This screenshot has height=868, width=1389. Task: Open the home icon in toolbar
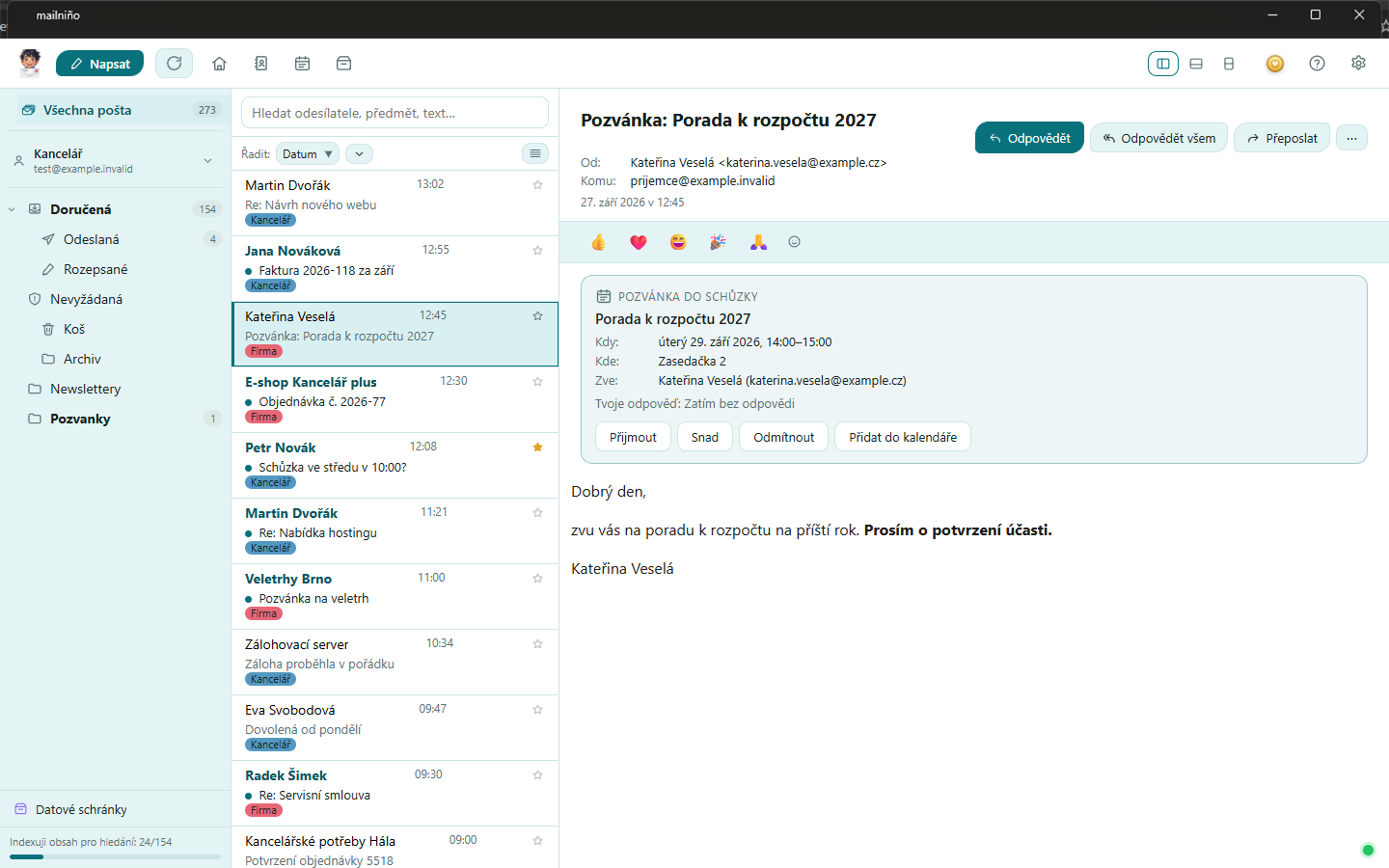point(219,64)
